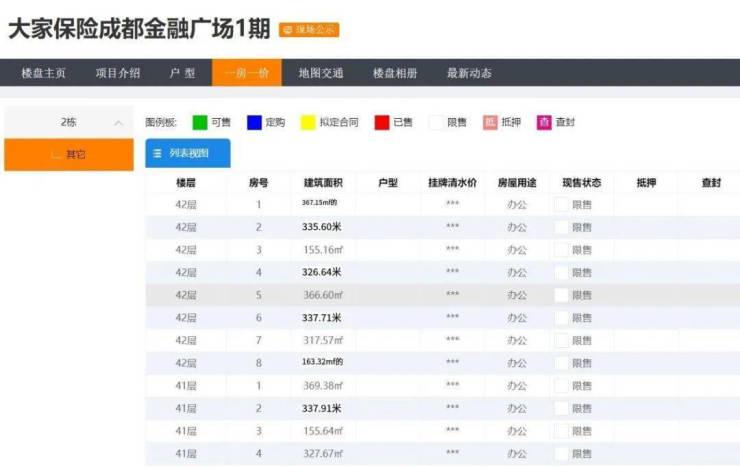Viewport: 740px width, 467px height.
Task: Click status box for 42层 room 4
Action: click(561, 272)
